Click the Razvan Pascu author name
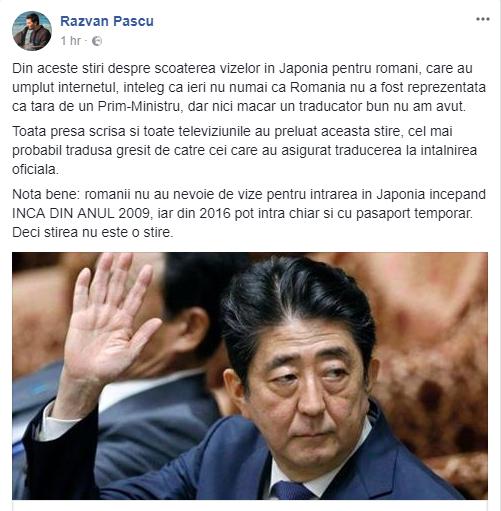 (x=107, y=21)
